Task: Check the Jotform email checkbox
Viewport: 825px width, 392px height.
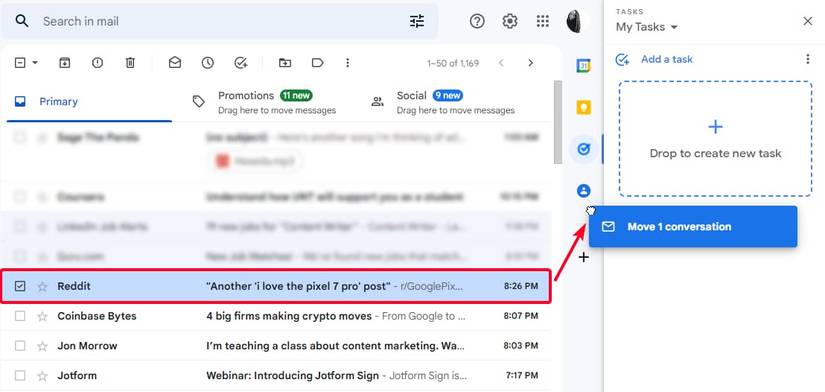Action: [20, 376]
